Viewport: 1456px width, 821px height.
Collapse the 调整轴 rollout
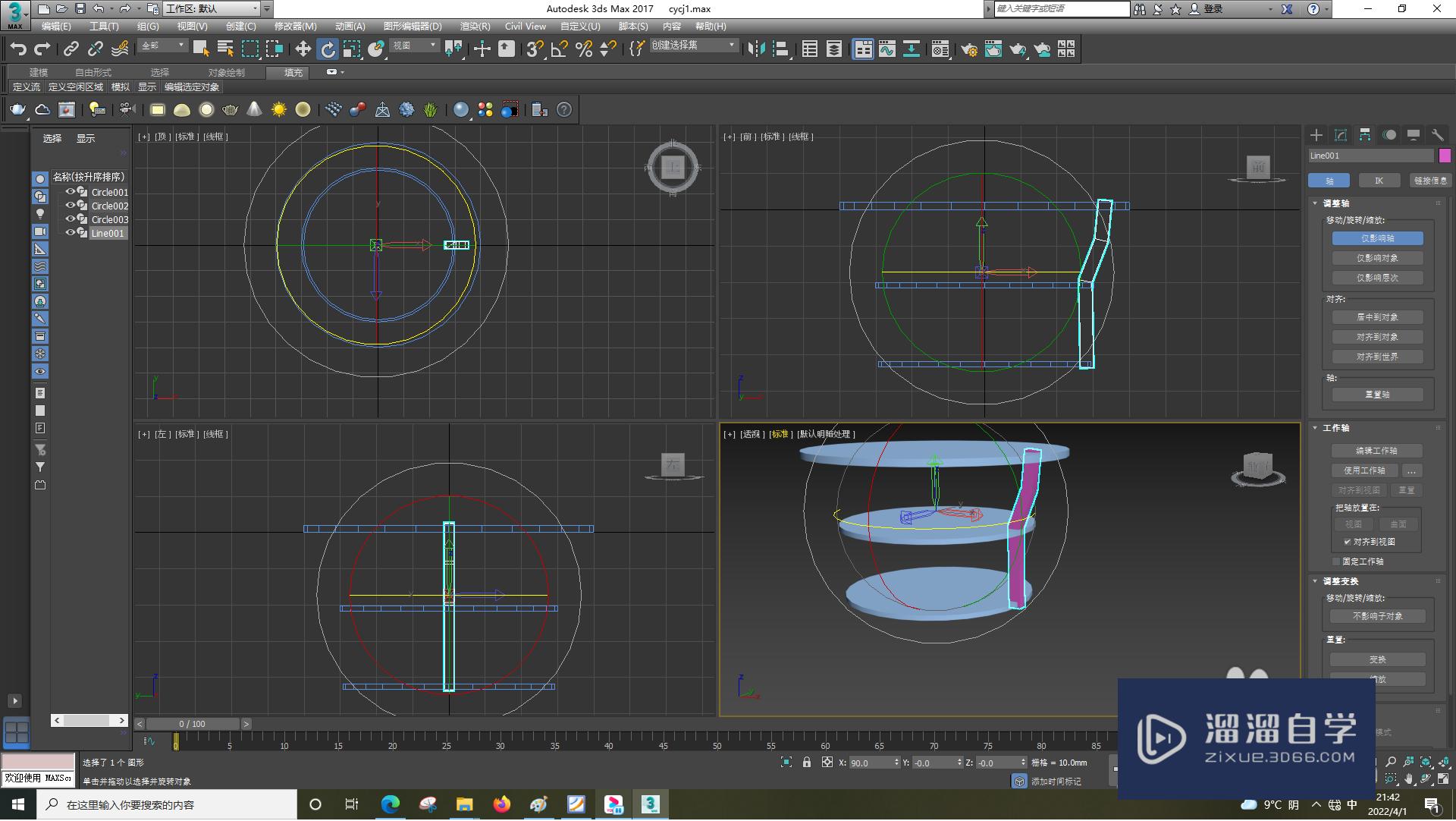tap(1315, 203)
